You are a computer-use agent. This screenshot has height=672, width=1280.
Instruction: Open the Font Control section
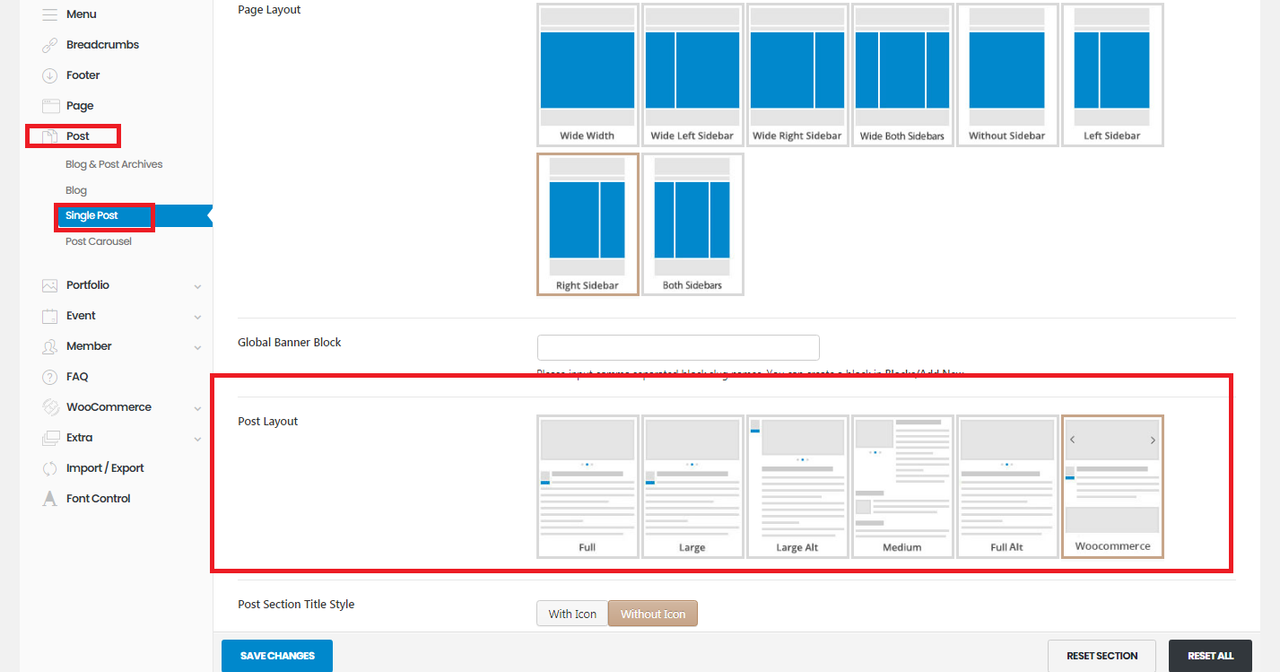[x=98, y=499]
